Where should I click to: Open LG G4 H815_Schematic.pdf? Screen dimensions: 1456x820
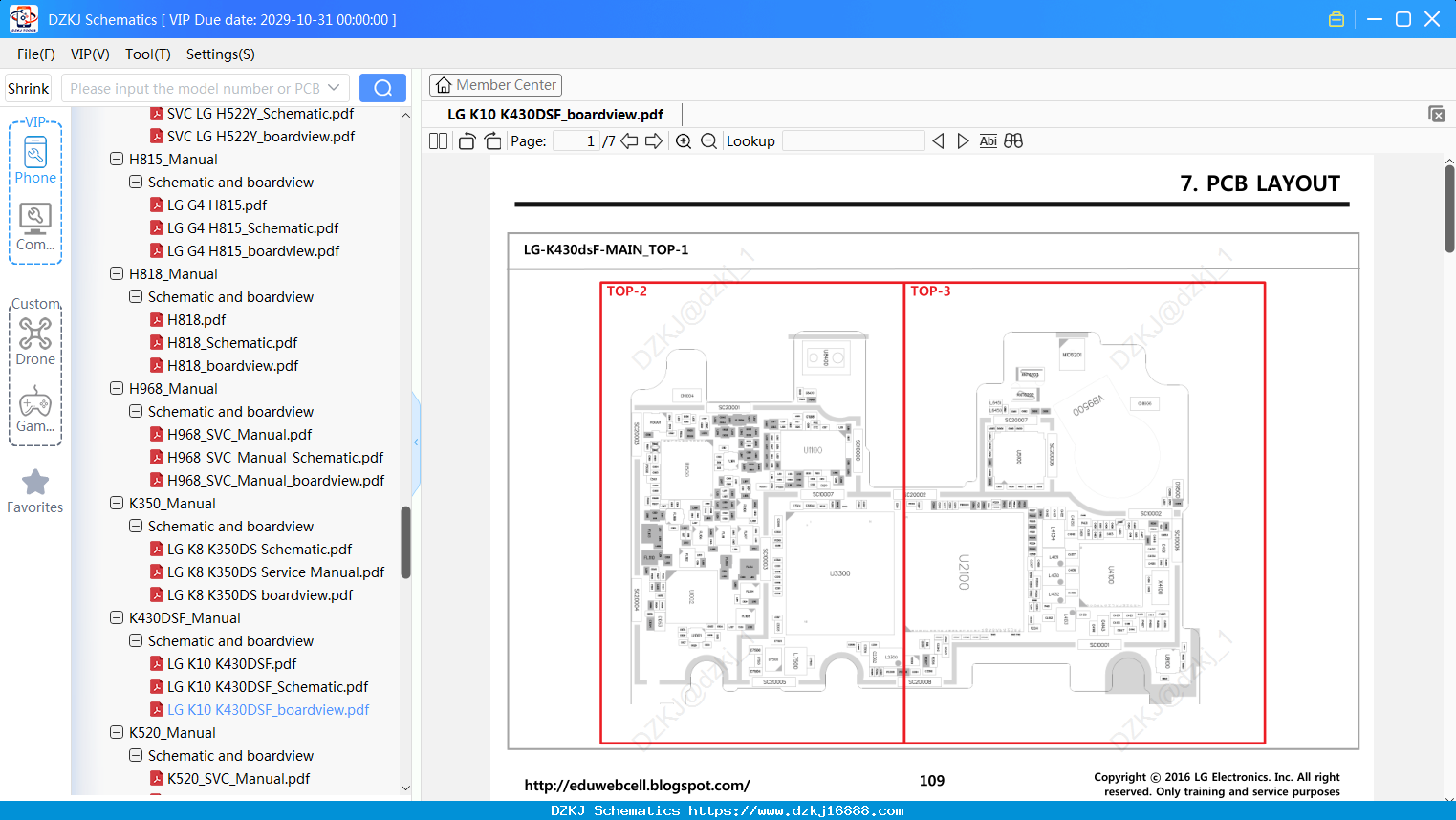pos(252,227)
